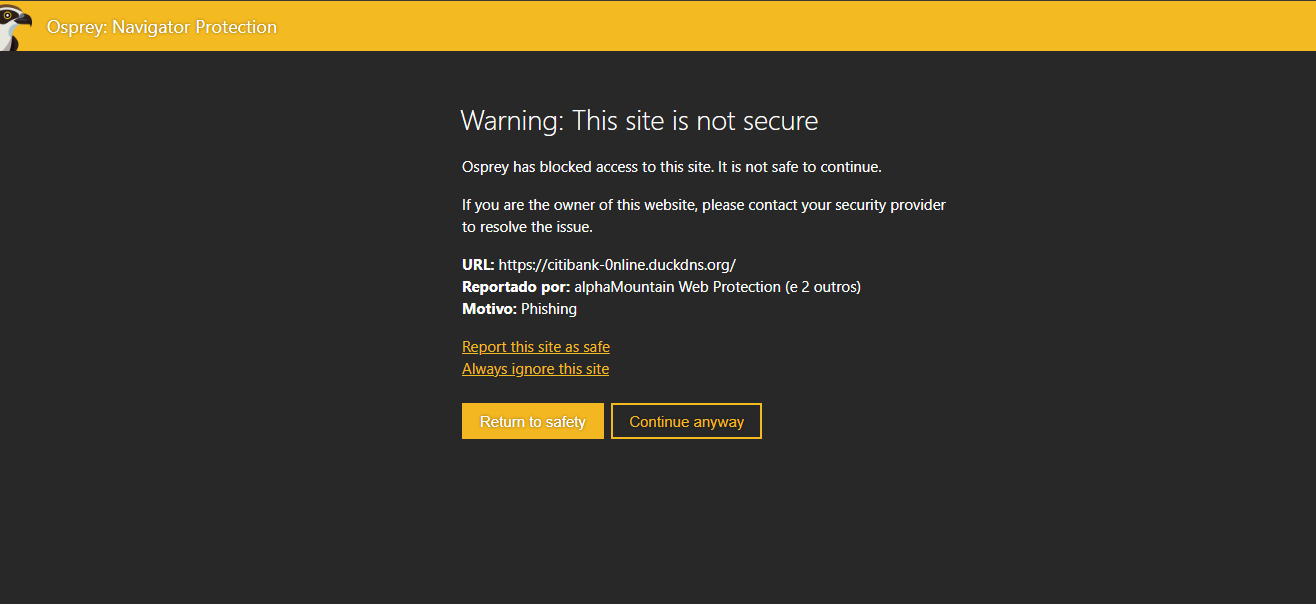Click the "Phishing" reason text
This screenshot has width=1316, height=604.
(x=549, y=309)
